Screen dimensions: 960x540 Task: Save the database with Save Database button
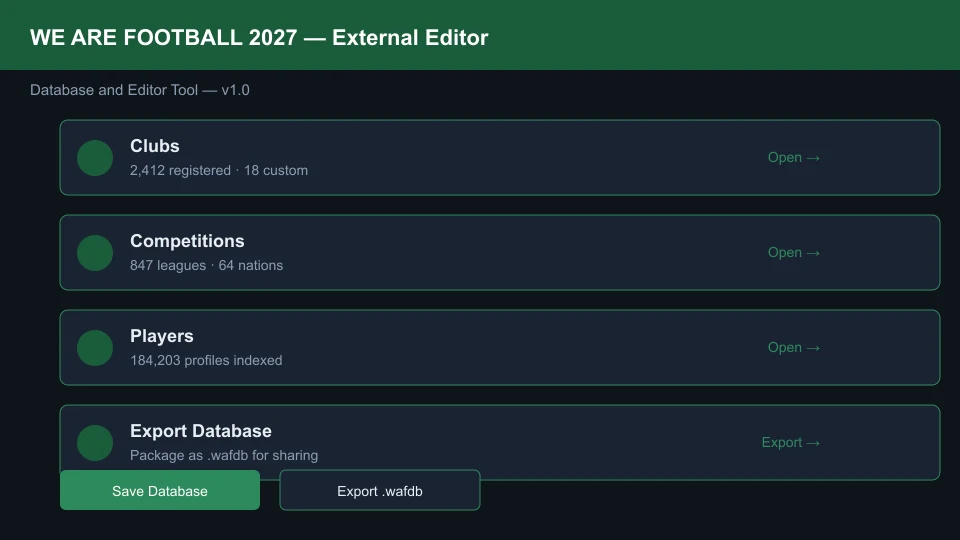click(160, 490)
